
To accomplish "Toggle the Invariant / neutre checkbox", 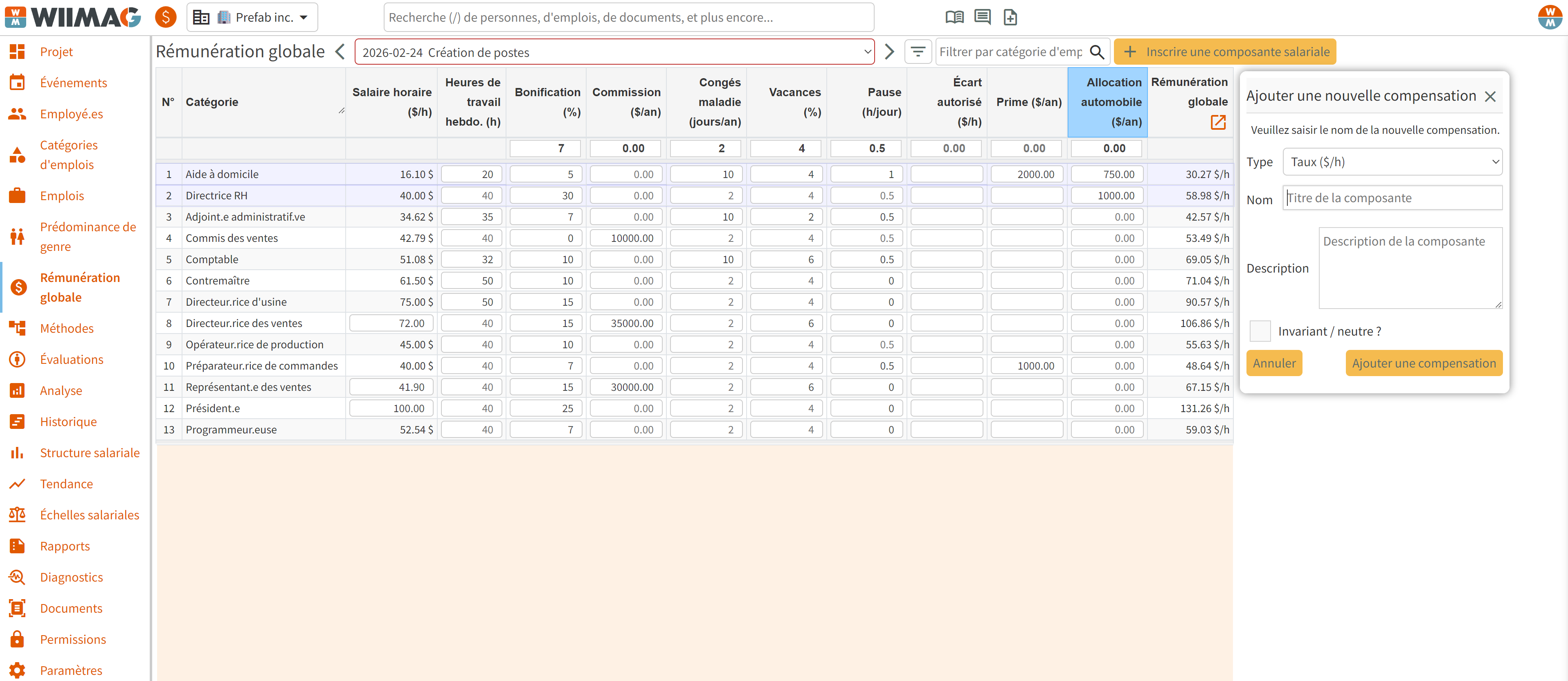I will point(1260,331).
